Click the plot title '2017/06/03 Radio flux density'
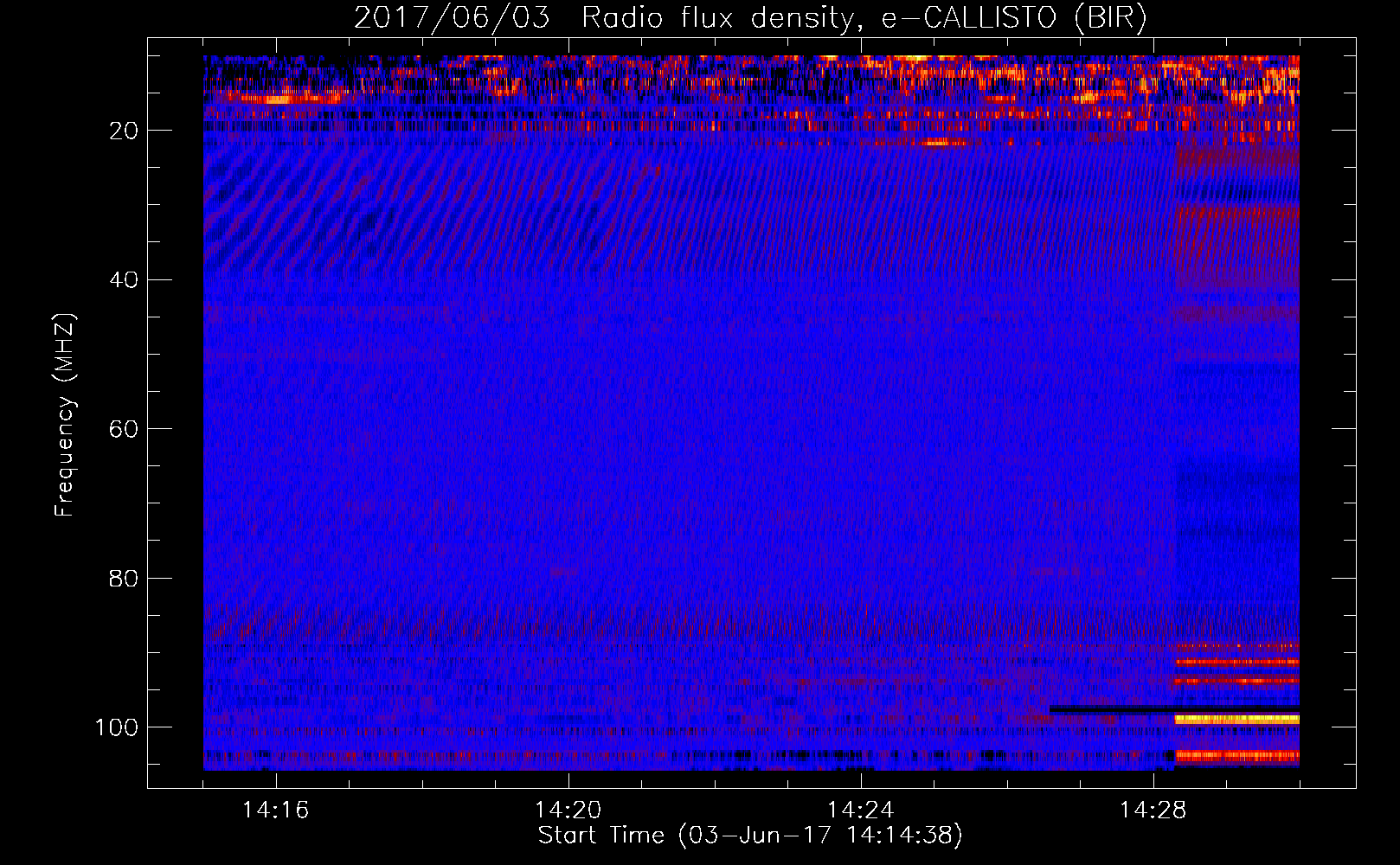The width and height of the screenshot is (1400, 865). tap(749, 17)
